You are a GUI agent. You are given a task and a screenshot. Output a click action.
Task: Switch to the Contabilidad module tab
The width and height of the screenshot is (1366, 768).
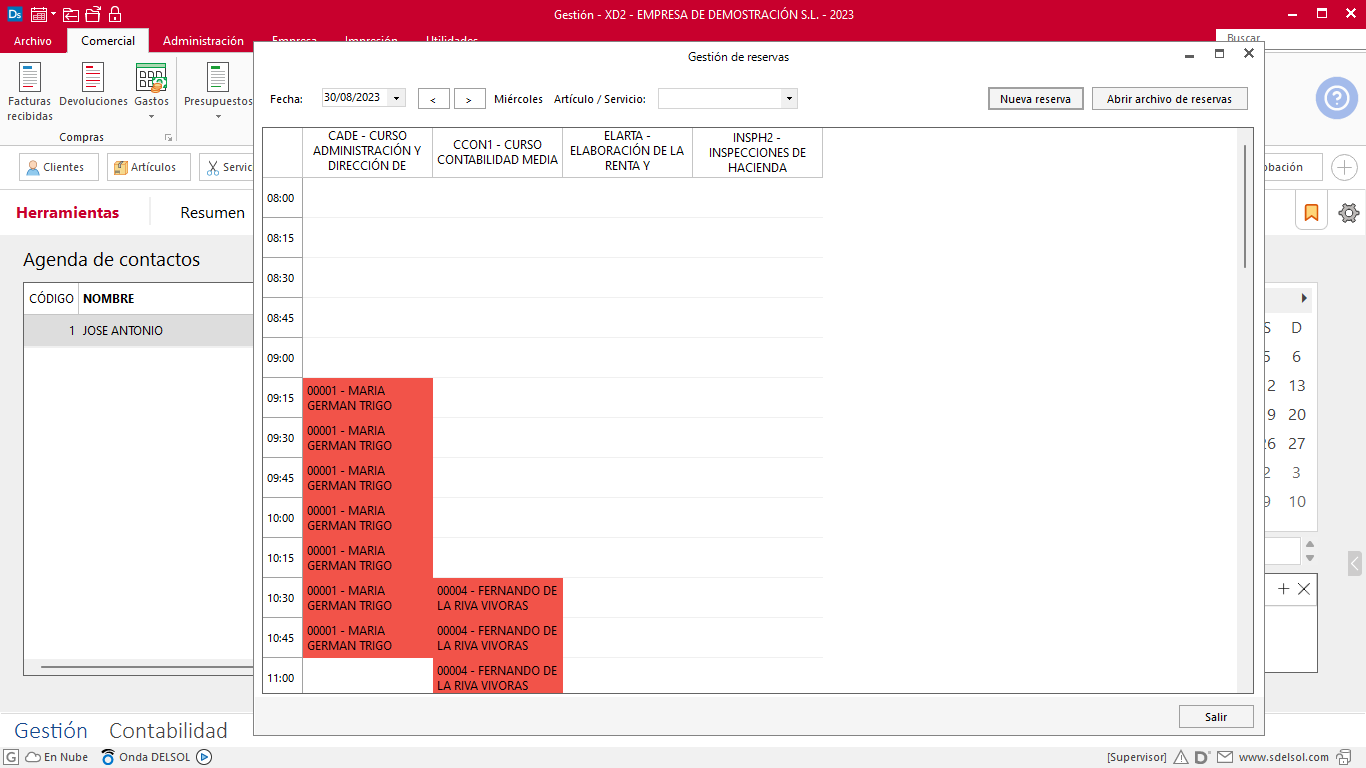coord(168,730)
